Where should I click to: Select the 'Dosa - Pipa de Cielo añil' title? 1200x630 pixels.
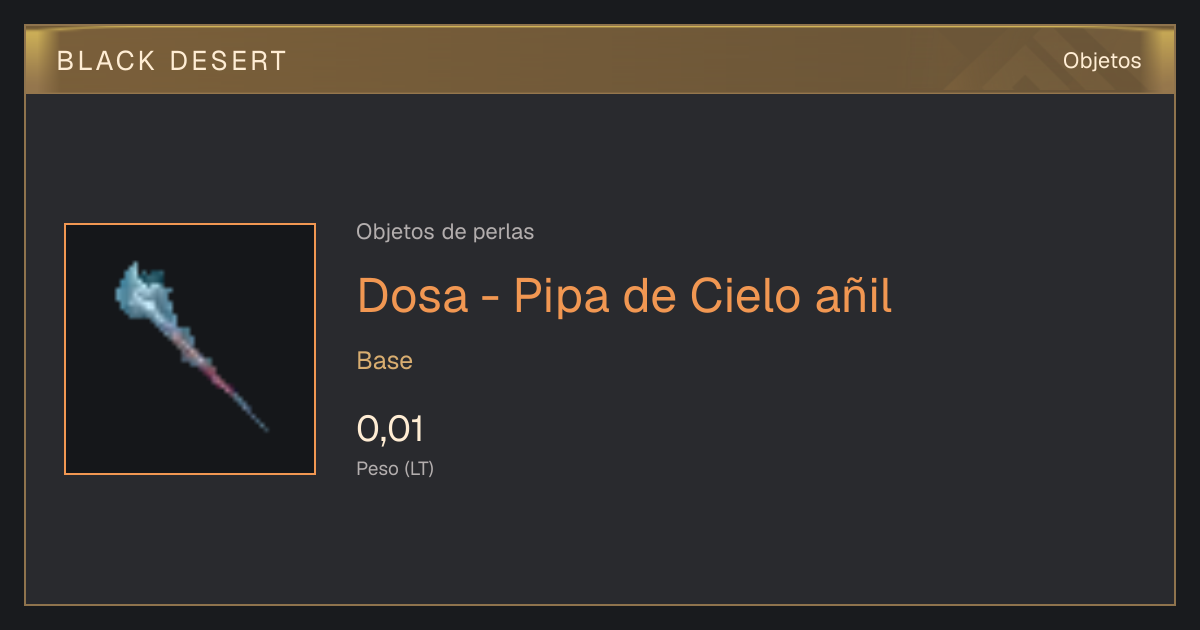(x=624, y=295)
